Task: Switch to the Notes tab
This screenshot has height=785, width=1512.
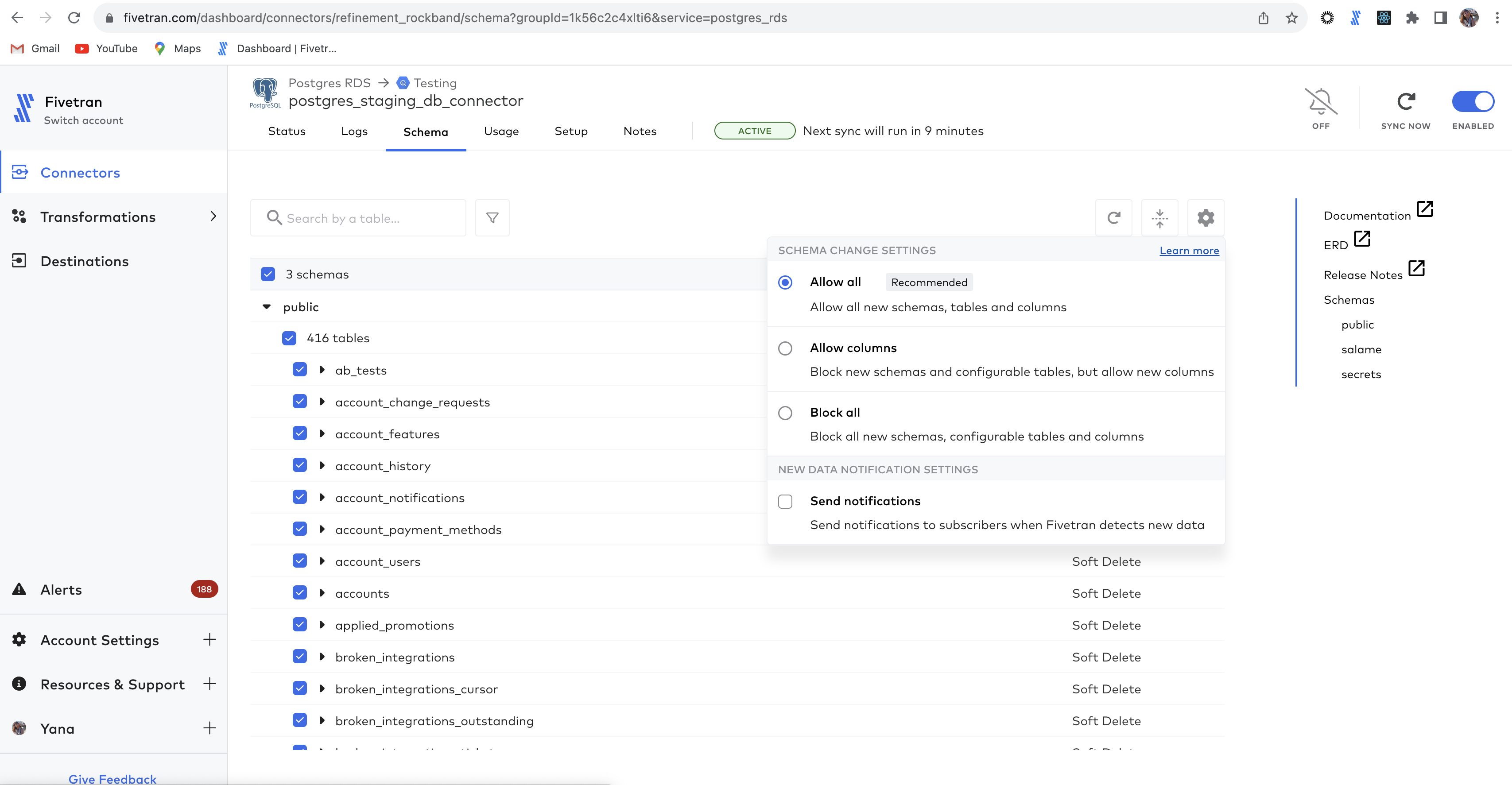Action: coord(640,131)
